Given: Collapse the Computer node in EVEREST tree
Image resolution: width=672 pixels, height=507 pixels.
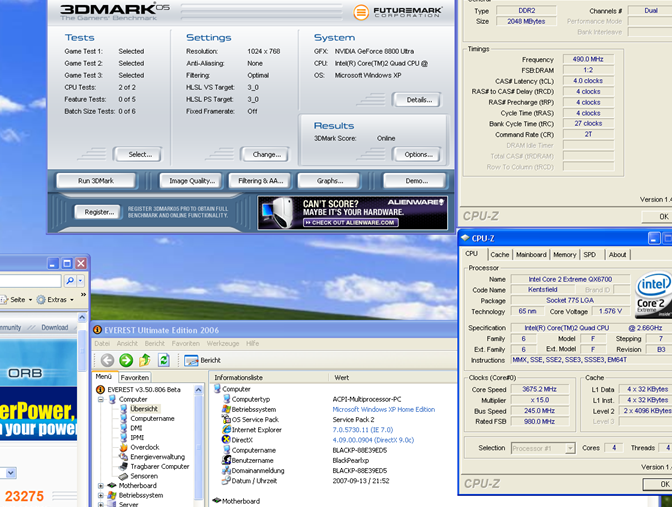Looking at the screenshot, I should point(101,399).
